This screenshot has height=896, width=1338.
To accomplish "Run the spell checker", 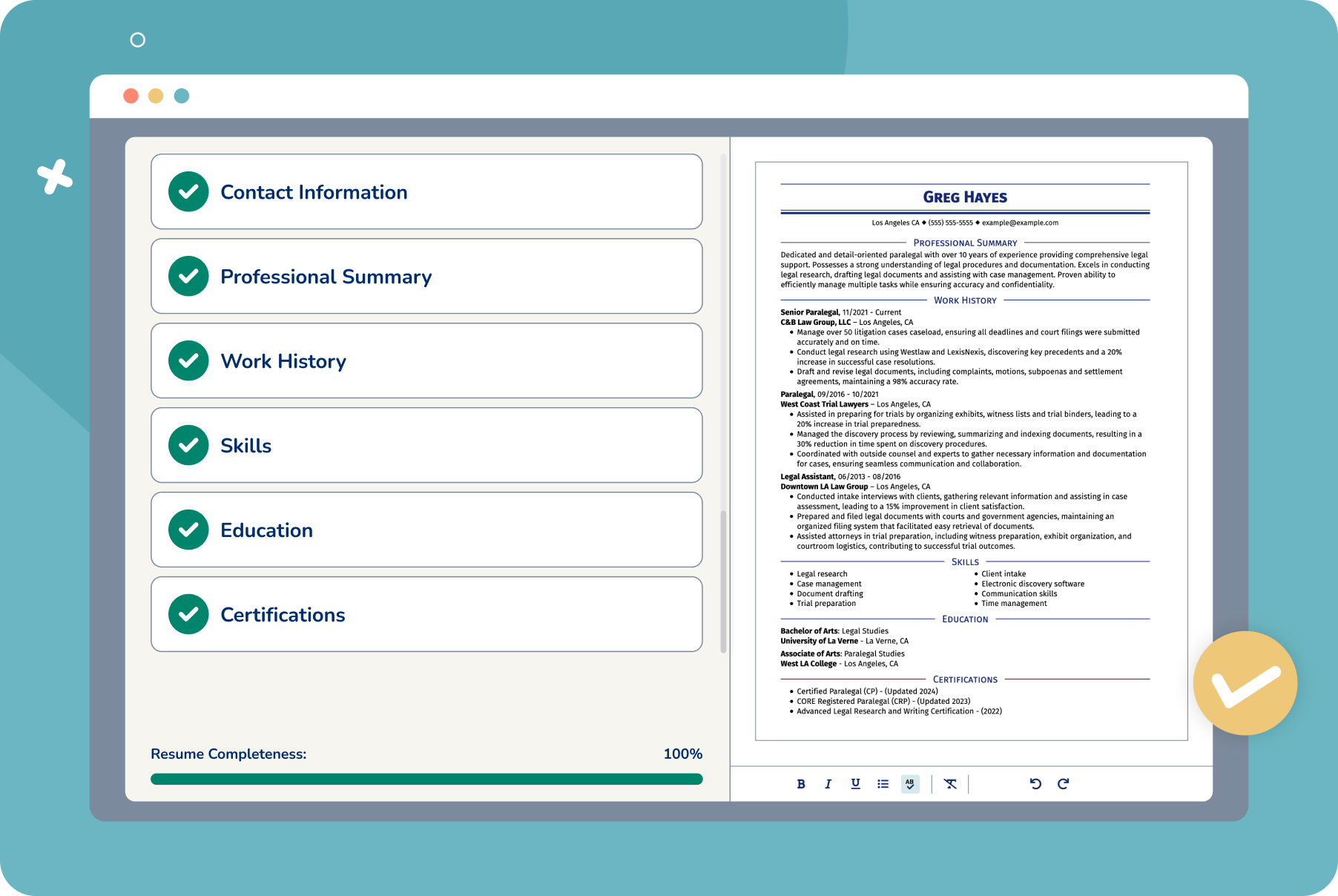I will [911, 784].
